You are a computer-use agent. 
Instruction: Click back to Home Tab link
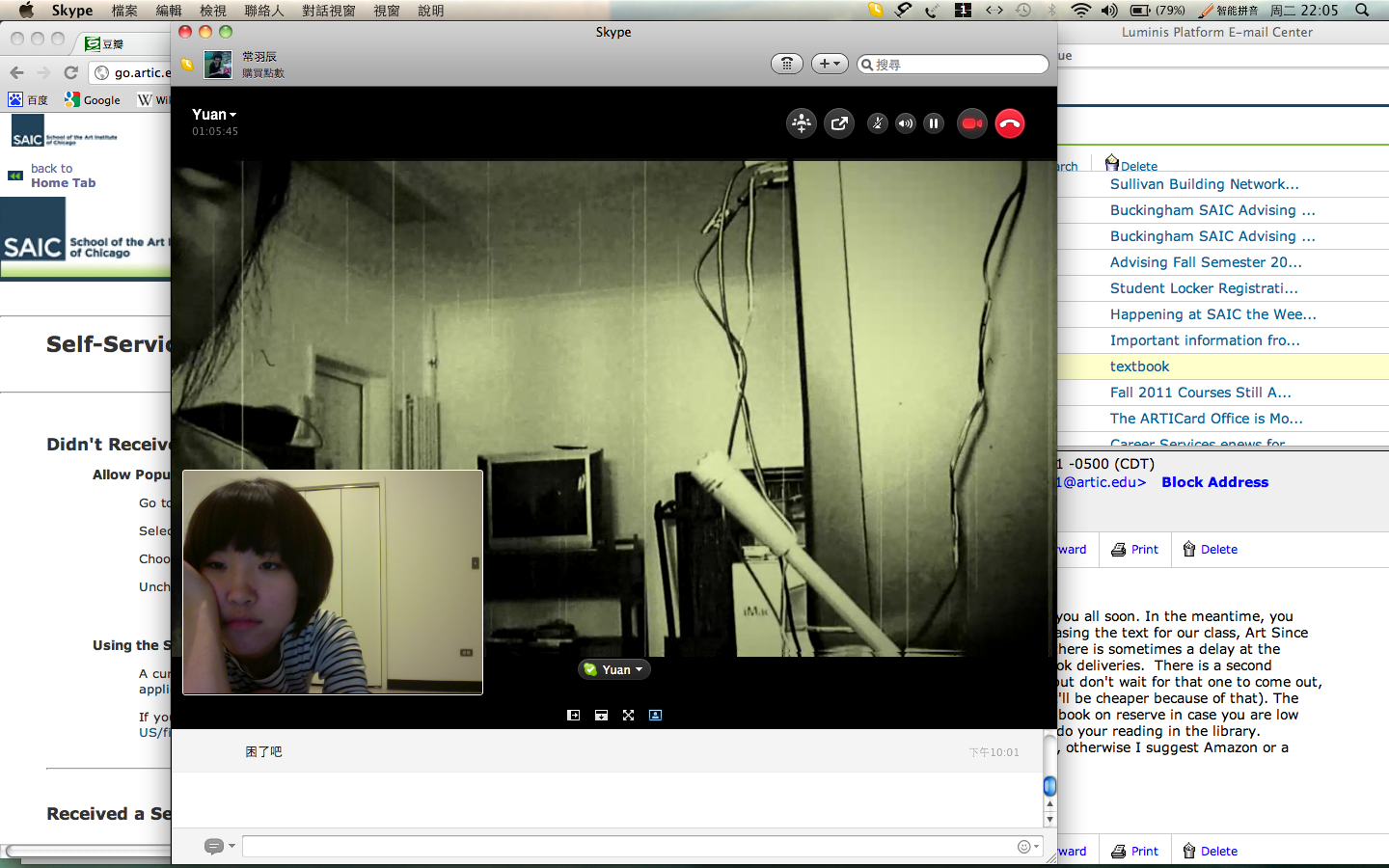click(x=63, y=176)
